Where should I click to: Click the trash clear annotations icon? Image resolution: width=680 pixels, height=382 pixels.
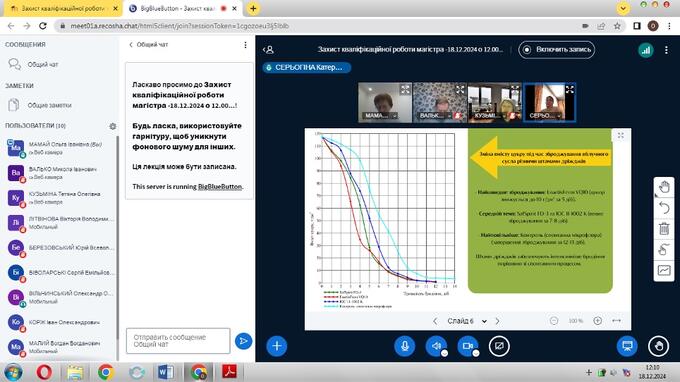[664, 229]
